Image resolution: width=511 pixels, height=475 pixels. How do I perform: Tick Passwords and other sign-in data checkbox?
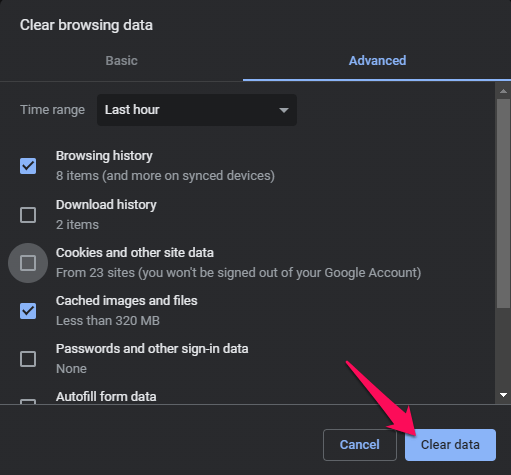(x=28, y=359)
